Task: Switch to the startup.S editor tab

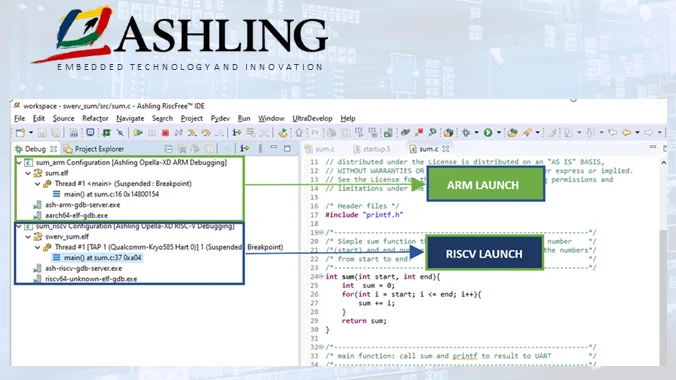Action: pyautogui.click(x=372, y=149)
